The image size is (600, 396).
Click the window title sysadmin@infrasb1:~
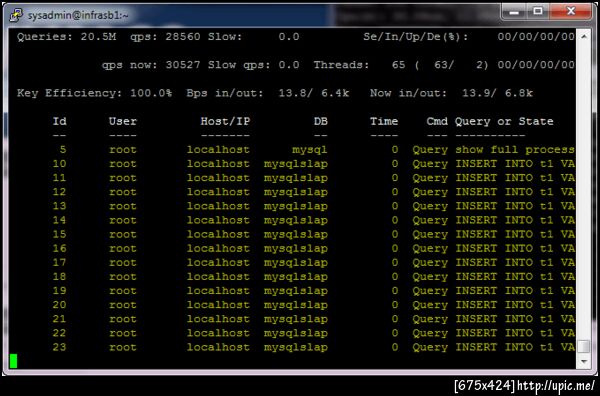78,15
